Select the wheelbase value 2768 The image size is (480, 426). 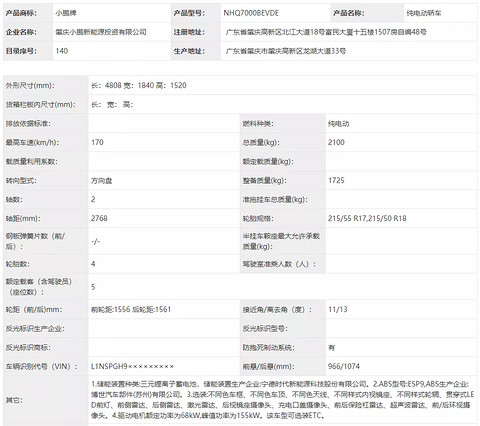click(x=99, y=218)
